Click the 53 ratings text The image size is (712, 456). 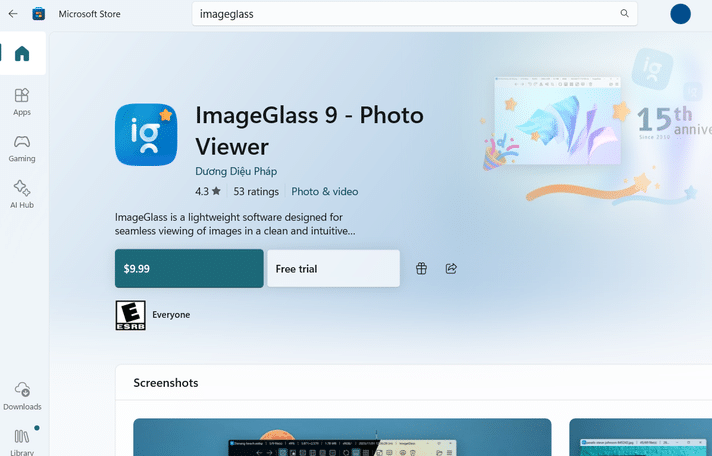click(256, 192)
